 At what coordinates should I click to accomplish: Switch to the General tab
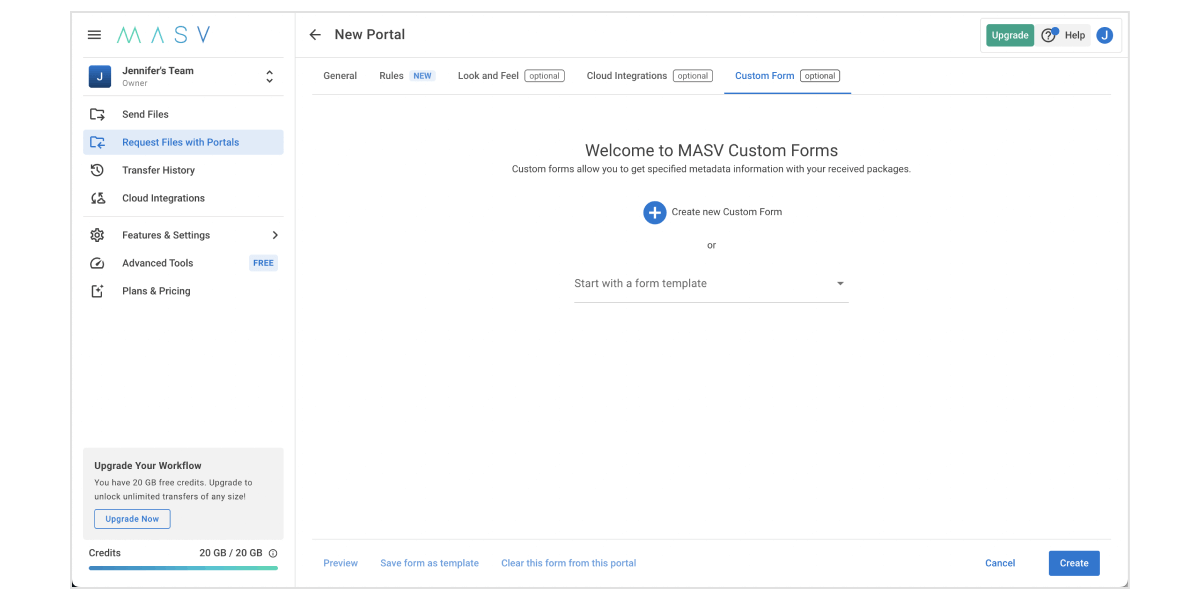click(340, 76)
